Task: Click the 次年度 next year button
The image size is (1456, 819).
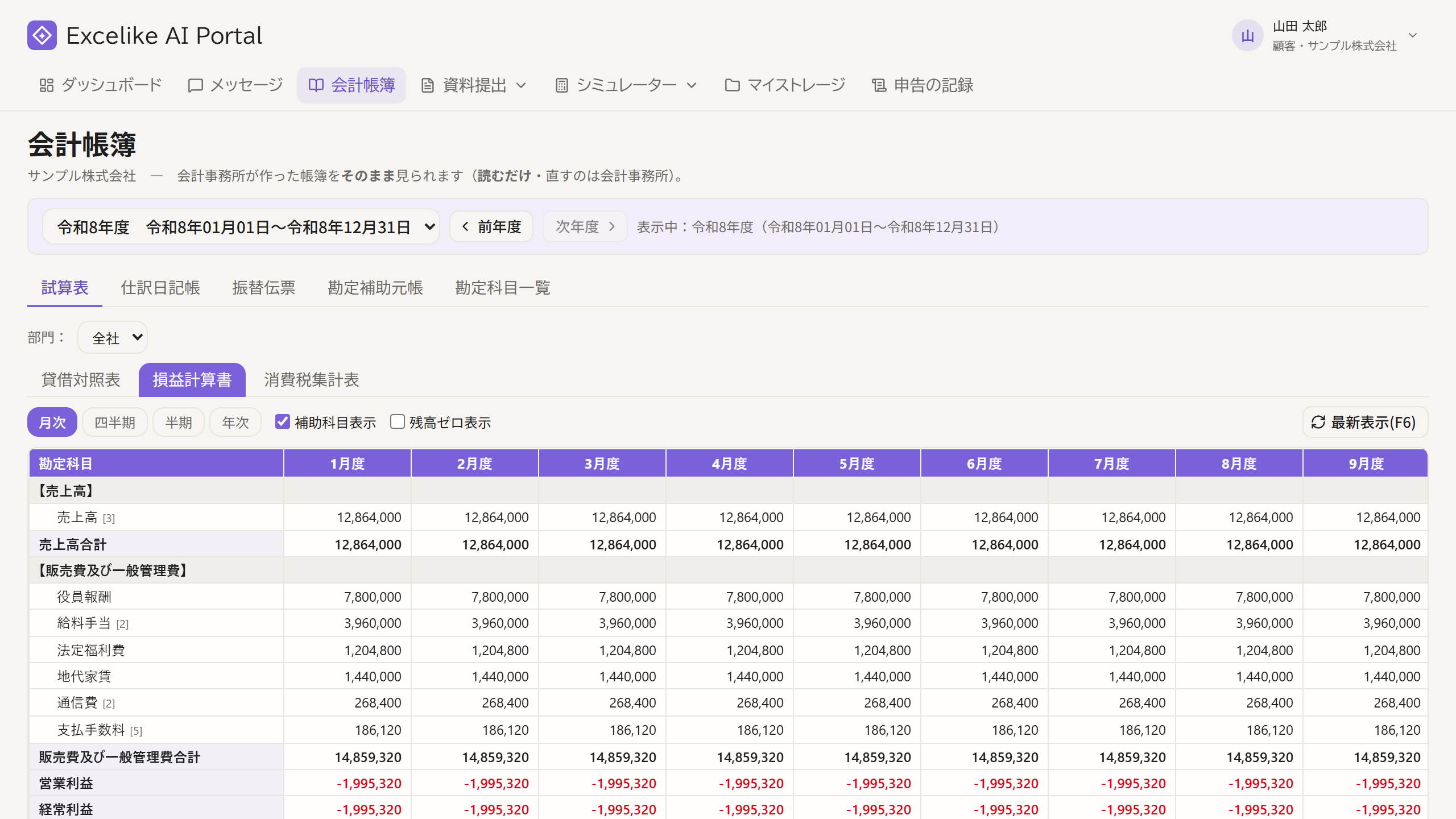Action: pos(585,226)
